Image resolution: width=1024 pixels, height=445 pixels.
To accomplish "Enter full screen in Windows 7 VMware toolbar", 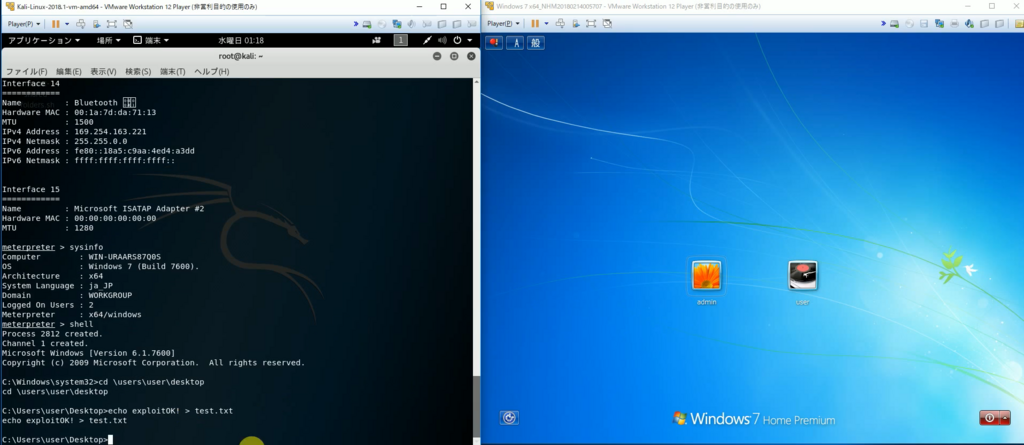I will click(x=592, y=24).
